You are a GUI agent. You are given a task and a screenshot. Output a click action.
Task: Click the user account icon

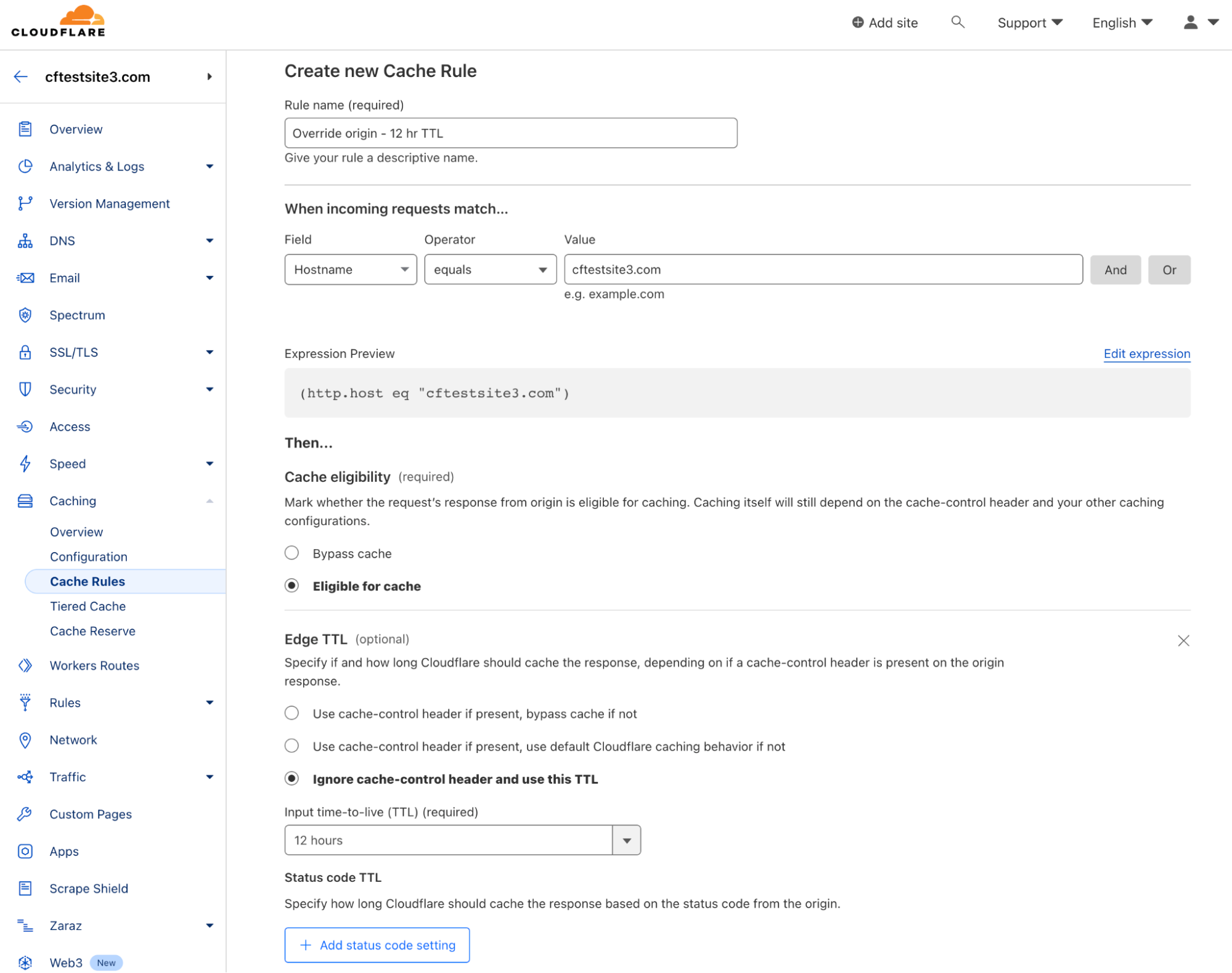(x=1190, y=22)
